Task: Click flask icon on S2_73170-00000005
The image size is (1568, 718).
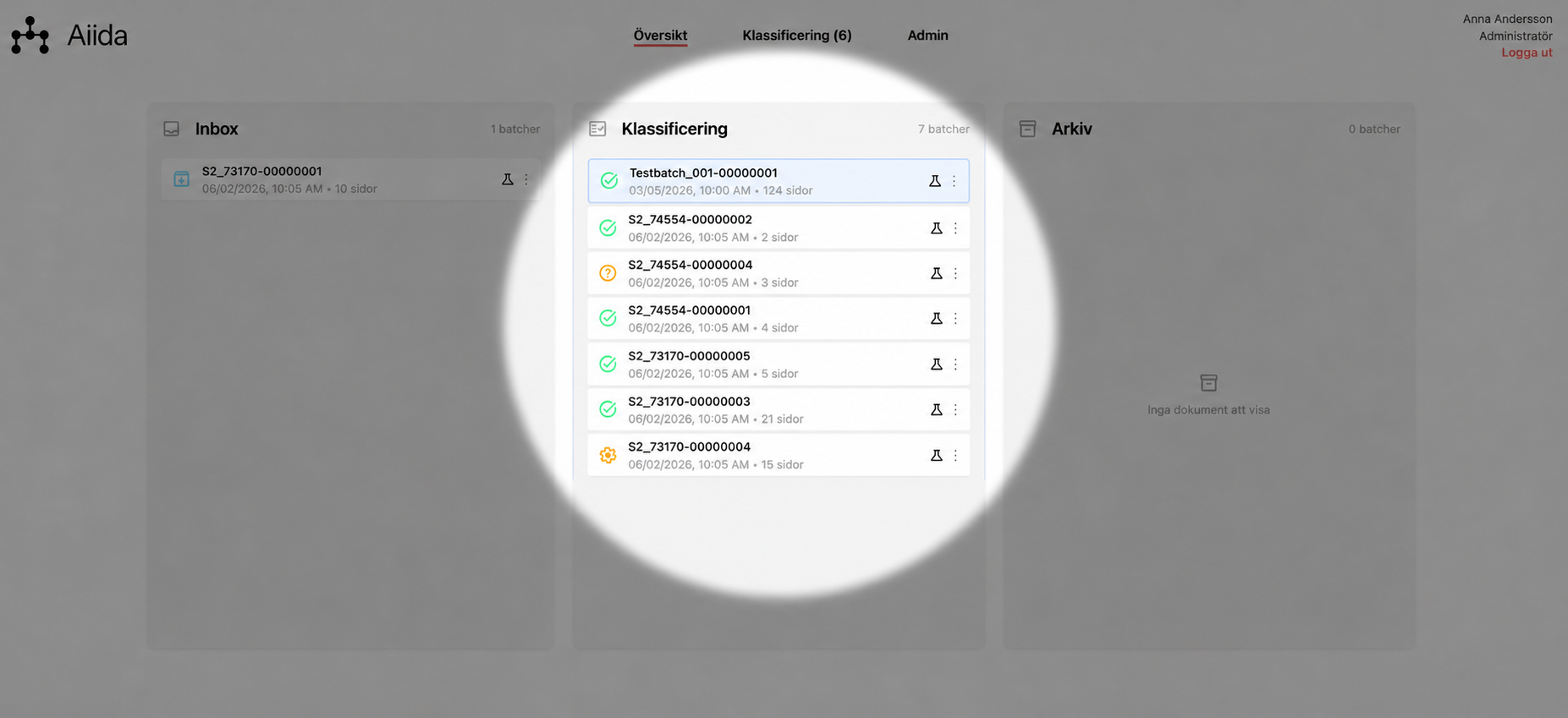Action: click(x=937, y=364)
